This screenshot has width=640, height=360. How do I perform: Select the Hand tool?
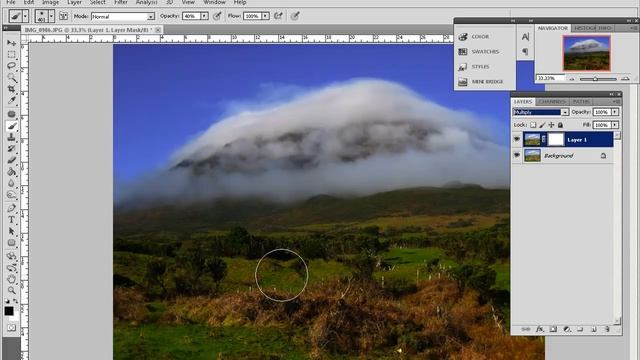click(x=11, y=280)
